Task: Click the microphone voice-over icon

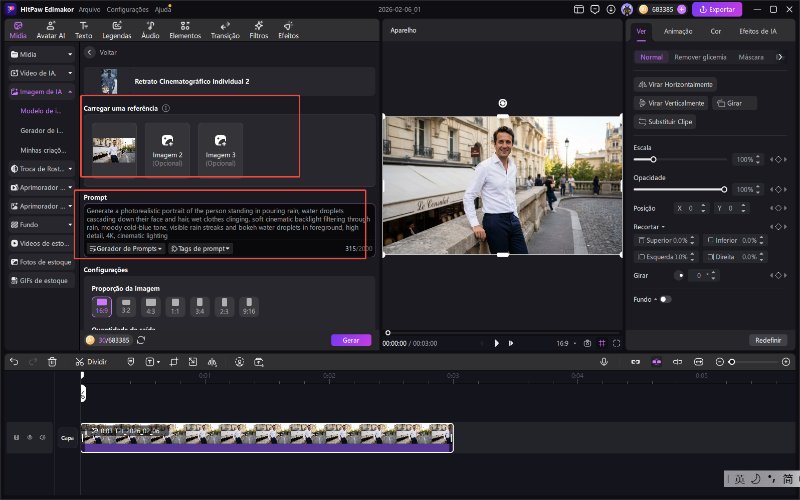Action: [x=604, y=361]
